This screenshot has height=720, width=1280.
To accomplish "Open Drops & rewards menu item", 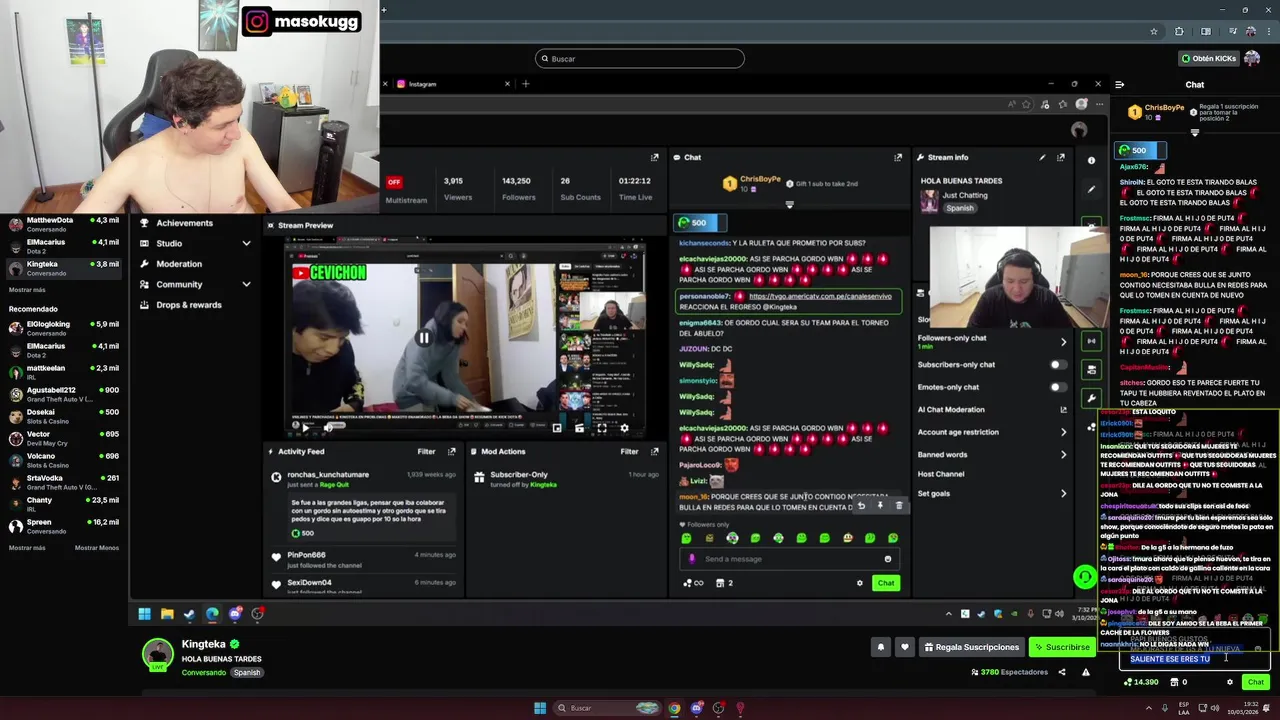I will pyautogui.click(x=181, y=305).
